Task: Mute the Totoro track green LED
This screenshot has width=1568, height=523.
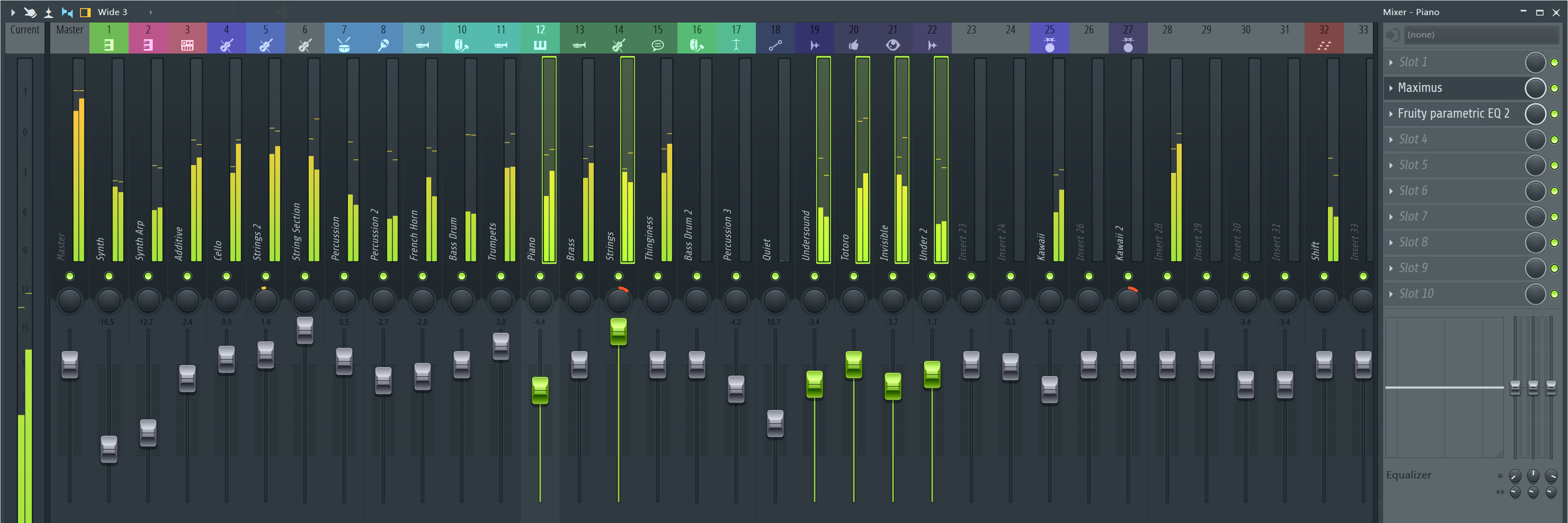Action: tap(853, 277)
